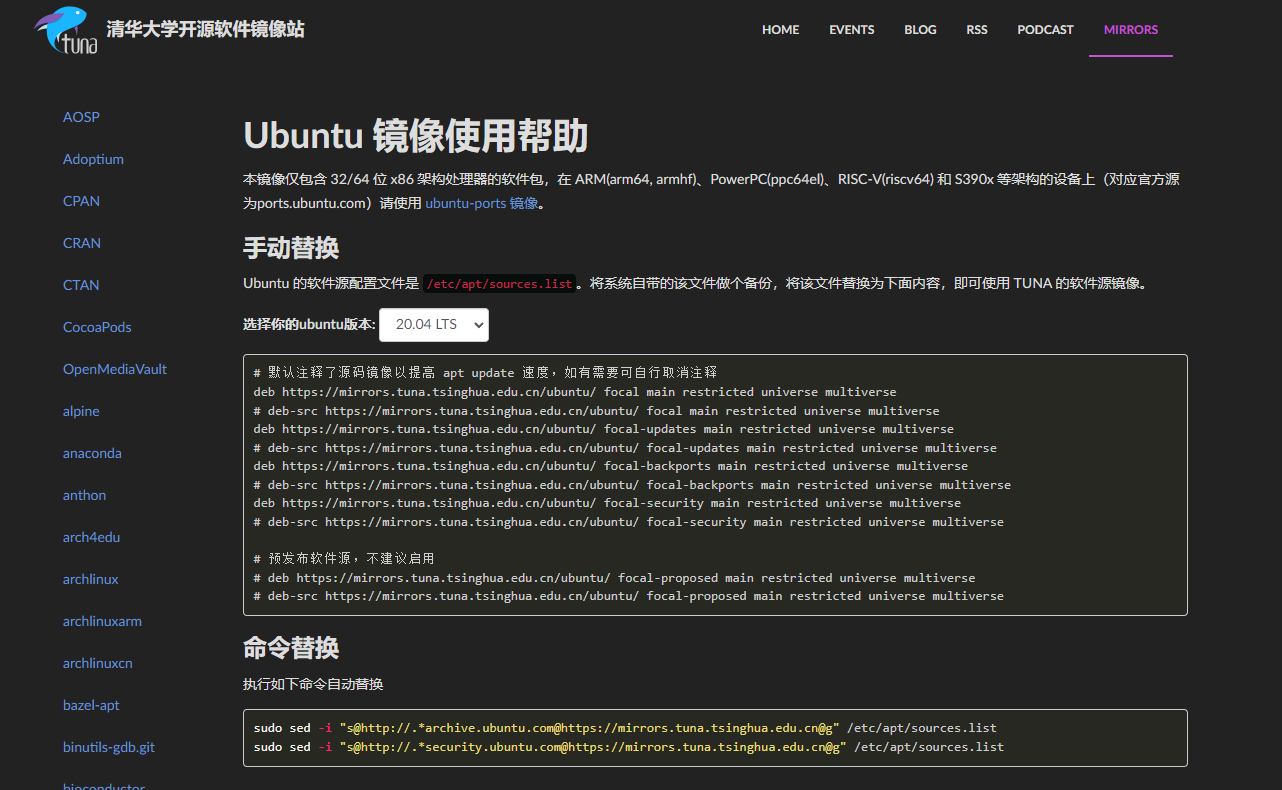The image size is (1282, 790).
Task: Open arch4edu in the sidebar
Action: (x=91, y=537)
